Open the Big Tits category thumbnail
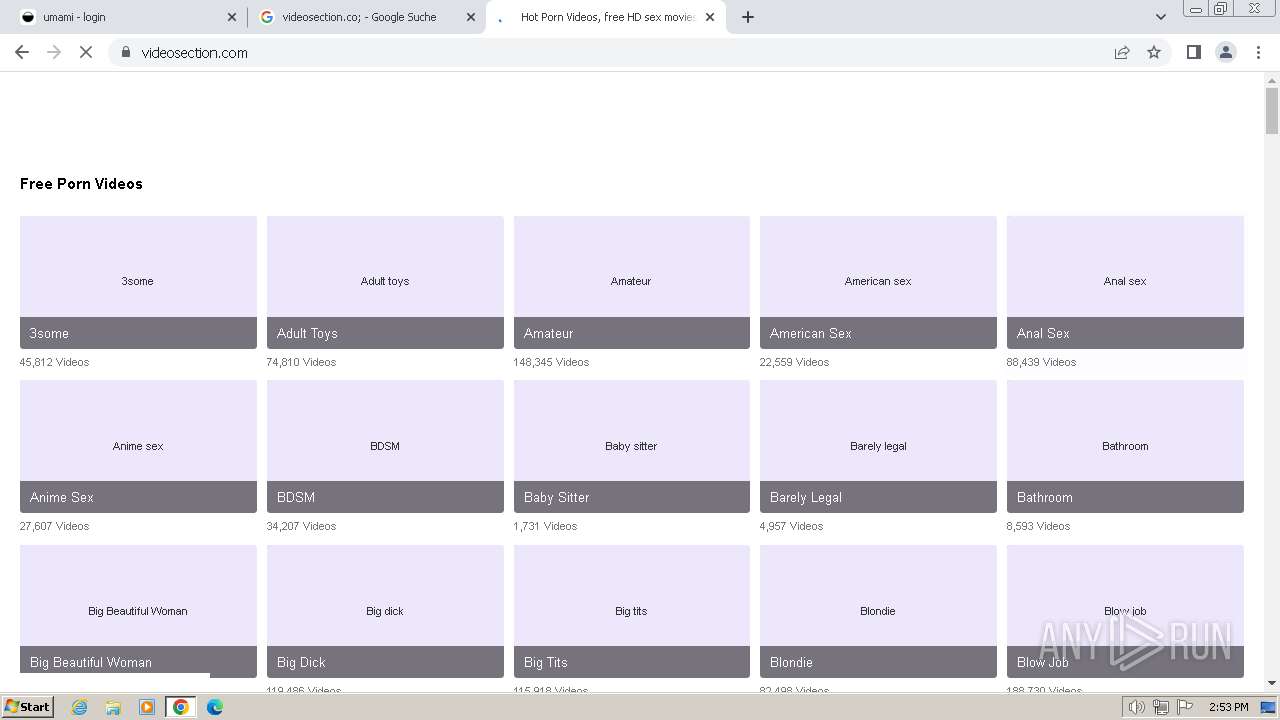The width and height of the screenshot is (1280, 720). click(632, 611)
